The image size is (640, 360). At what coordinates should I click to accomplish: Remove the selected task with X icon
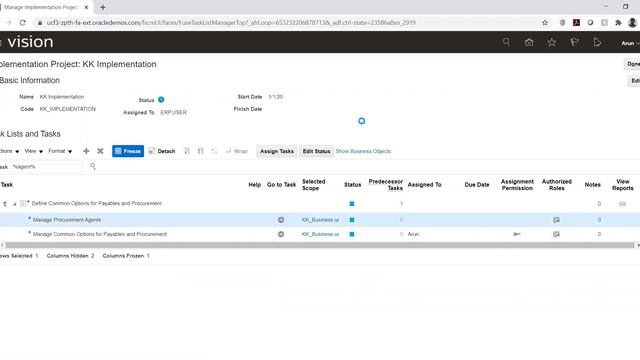(x=100, y=151)
